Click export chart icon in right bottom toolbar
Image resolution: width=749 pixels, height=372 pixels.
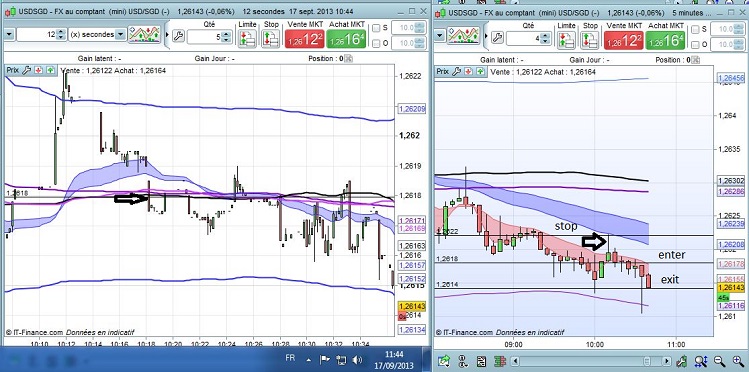[443, 361]
